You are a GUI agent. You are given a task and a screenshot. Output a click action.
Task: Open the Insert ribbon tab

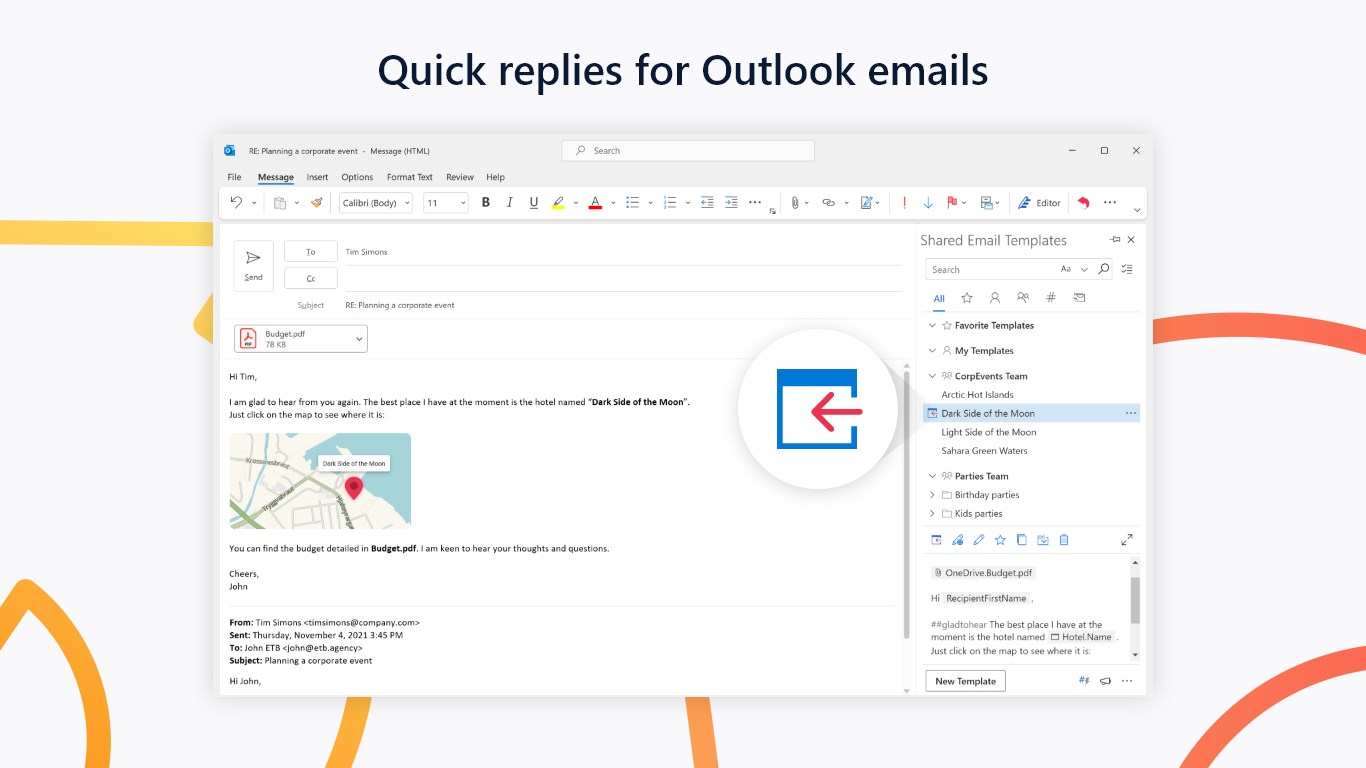click(317, 177)
